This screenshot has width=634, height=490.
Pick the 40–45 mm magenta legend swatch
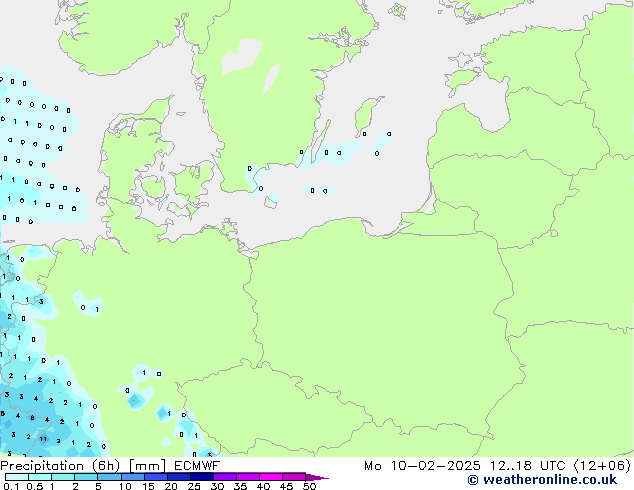[x=271, y=477]
